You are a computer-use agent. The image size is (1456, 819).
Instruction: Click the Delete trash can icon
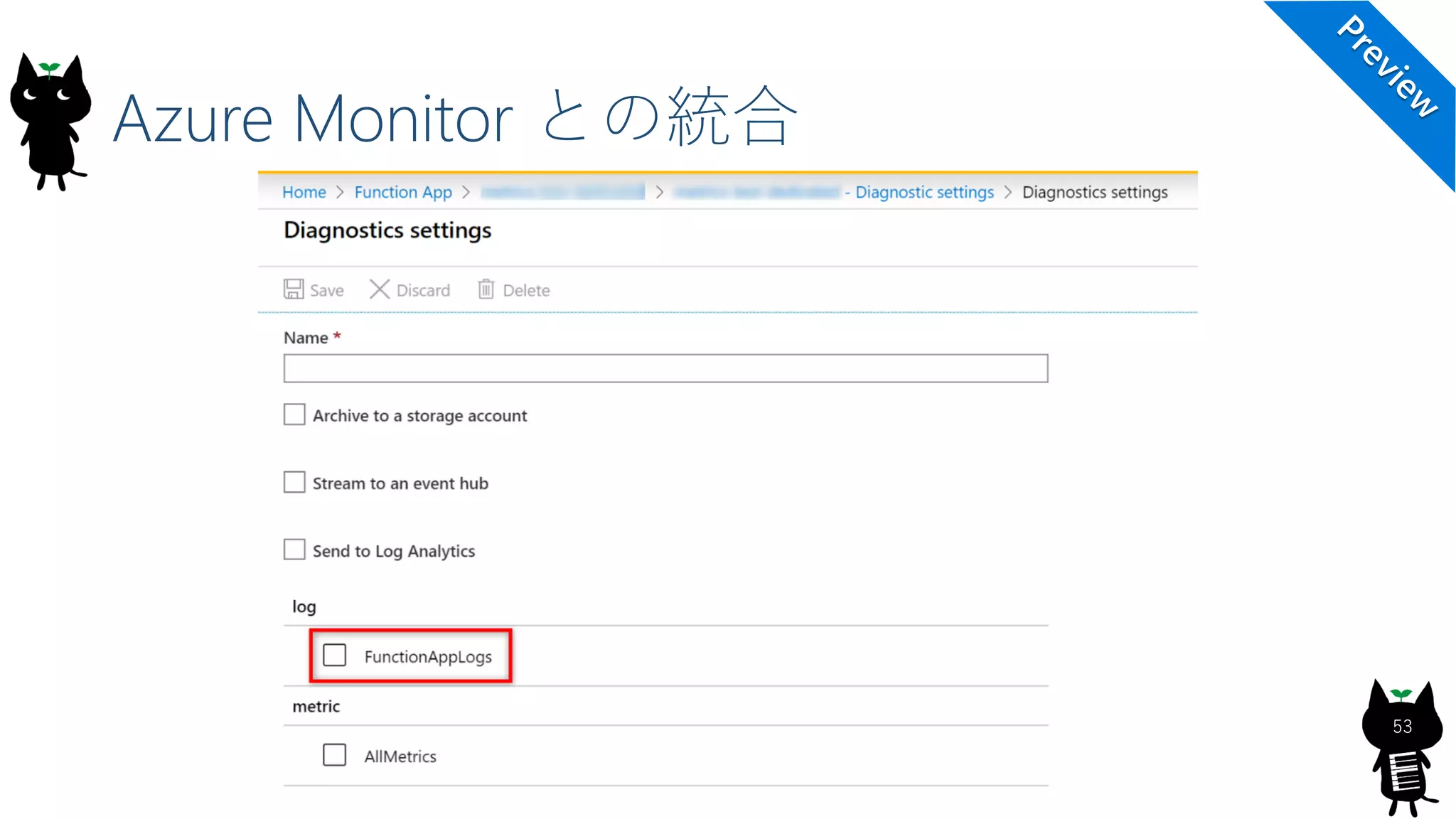click(486, 289)
